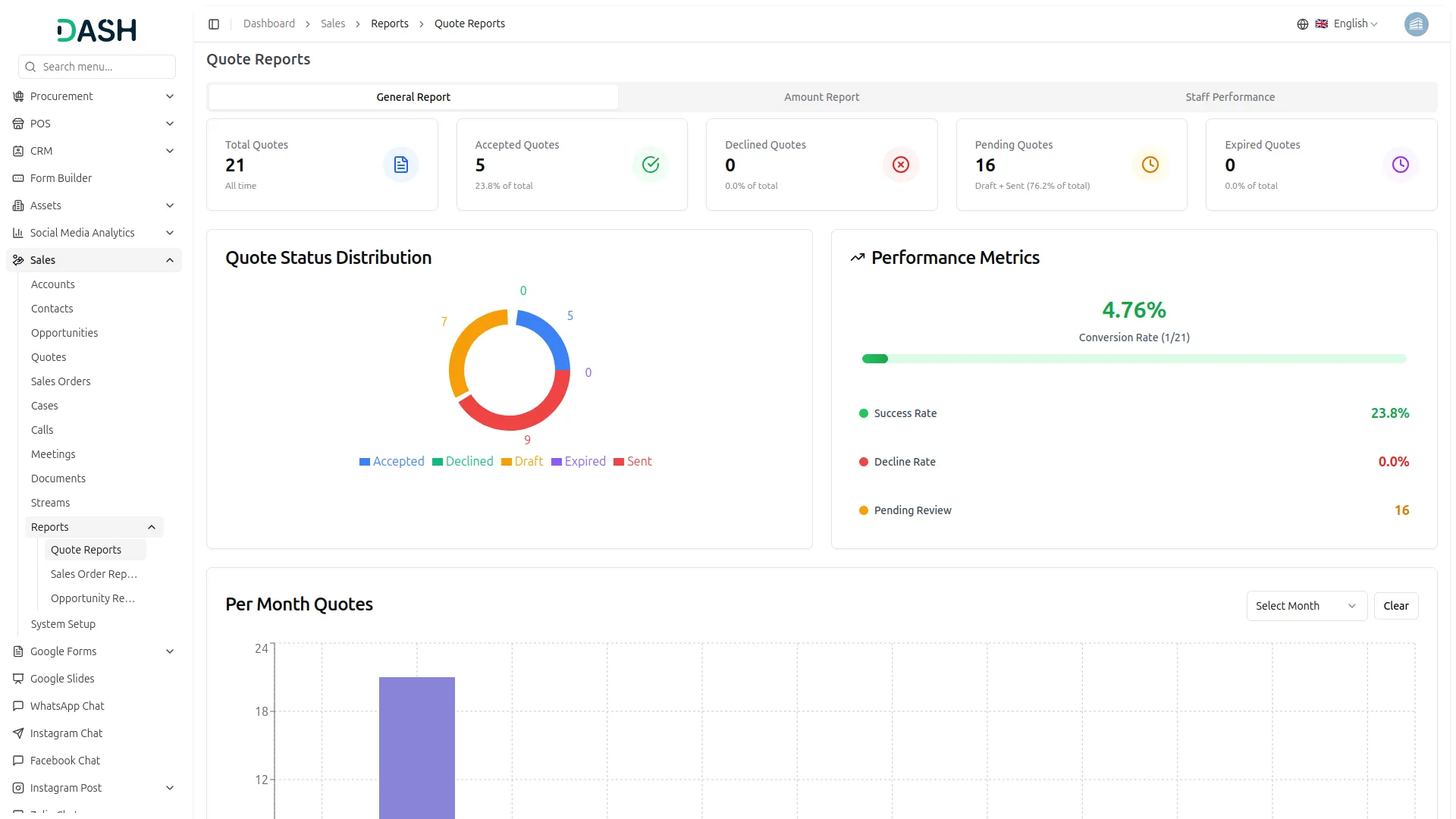
Task: Click the globe language icon
Action: click(1302, 24)
